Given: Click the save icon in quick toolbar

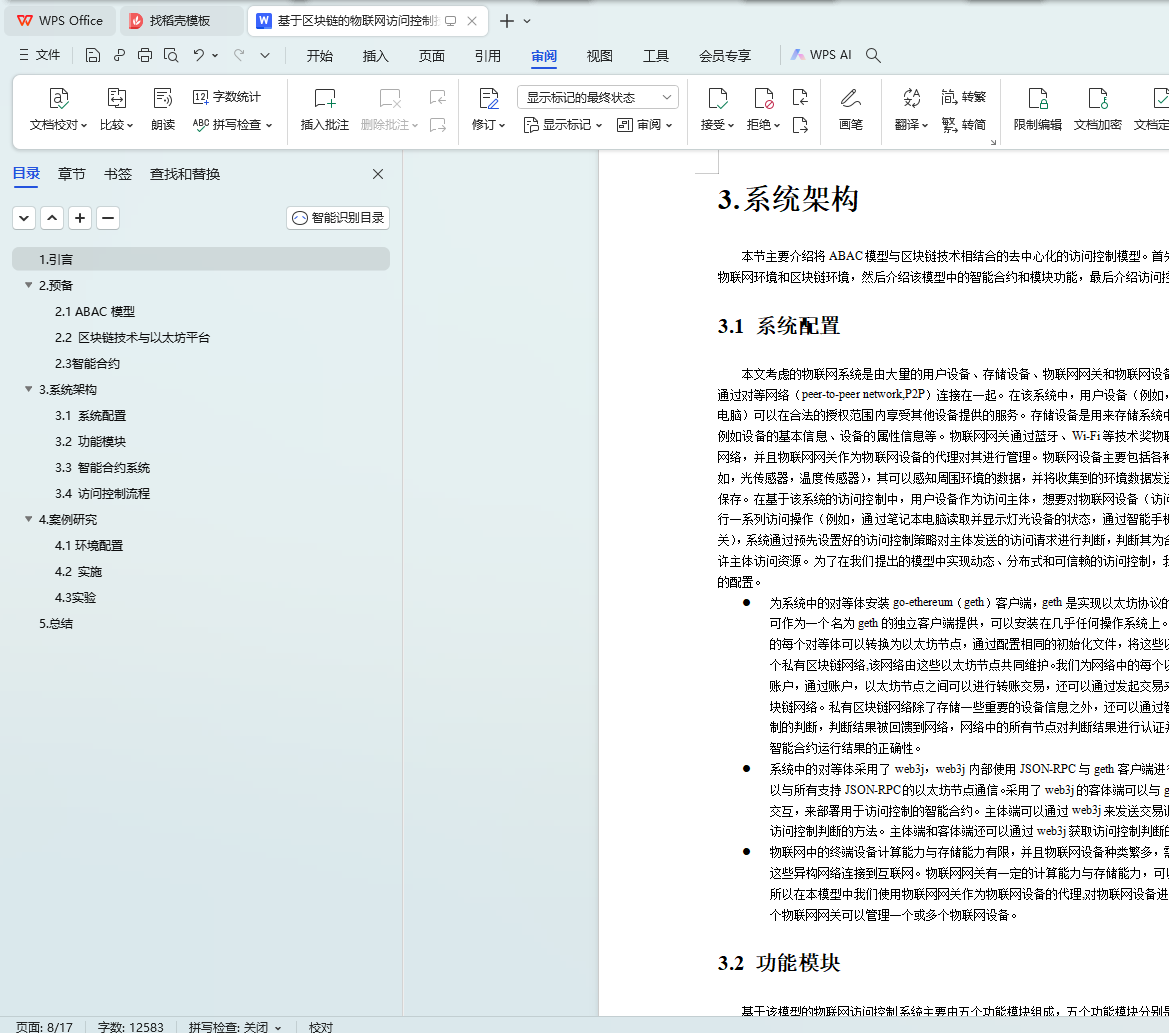Looking at the screenshot, I should coord(93,55).
